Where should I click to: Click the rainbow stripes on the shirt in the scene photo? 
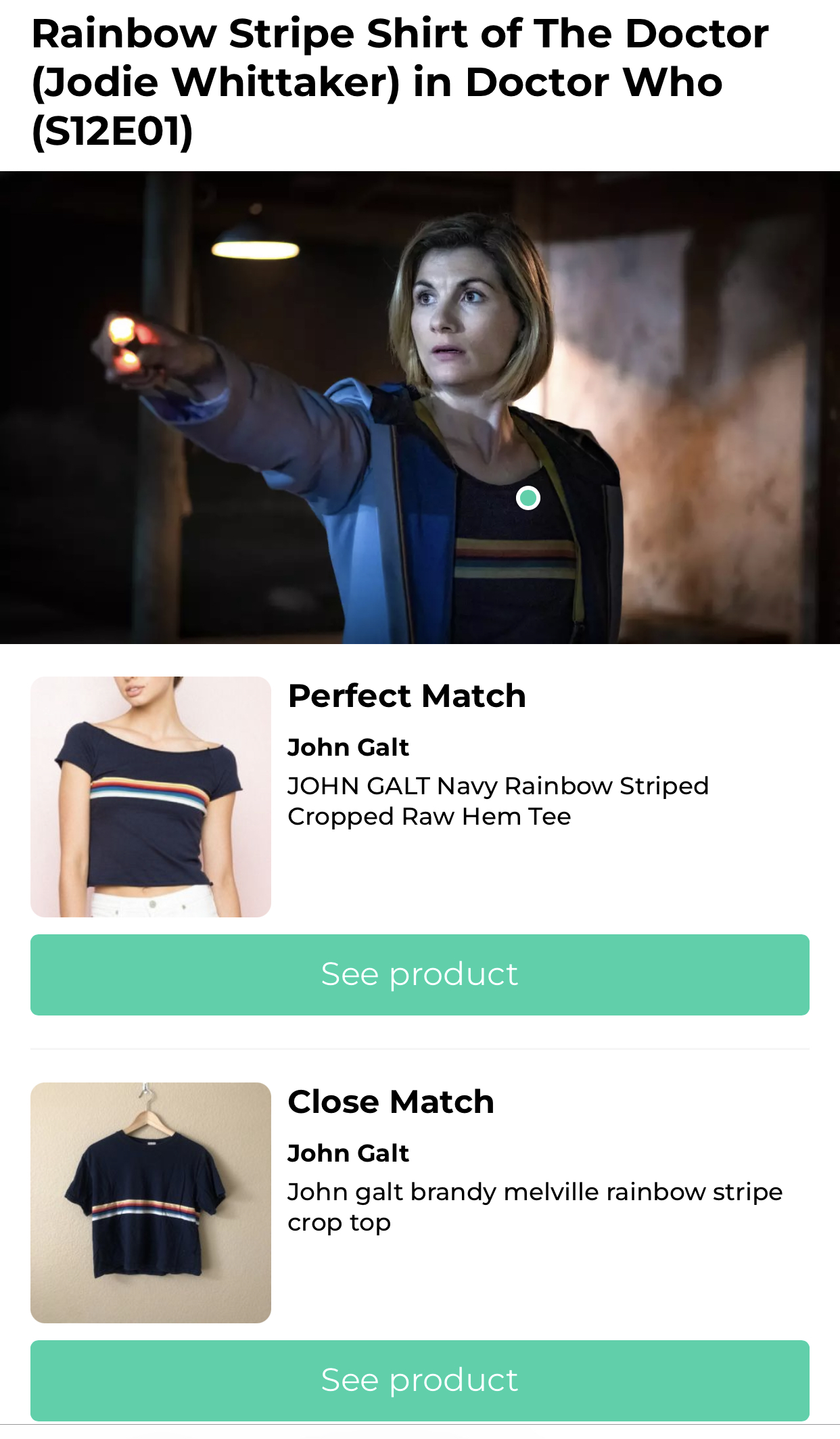click(x=514, y=559)
